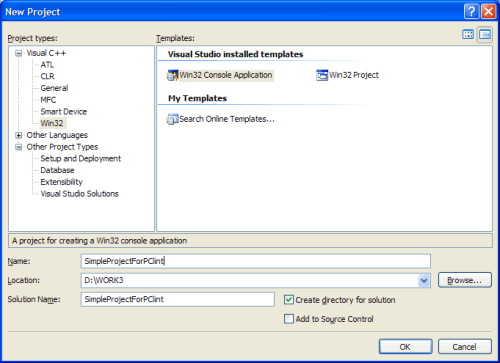Select Setup and Deployment project type
This screenshot has width=500, height=363.
[x=81, y=158]
